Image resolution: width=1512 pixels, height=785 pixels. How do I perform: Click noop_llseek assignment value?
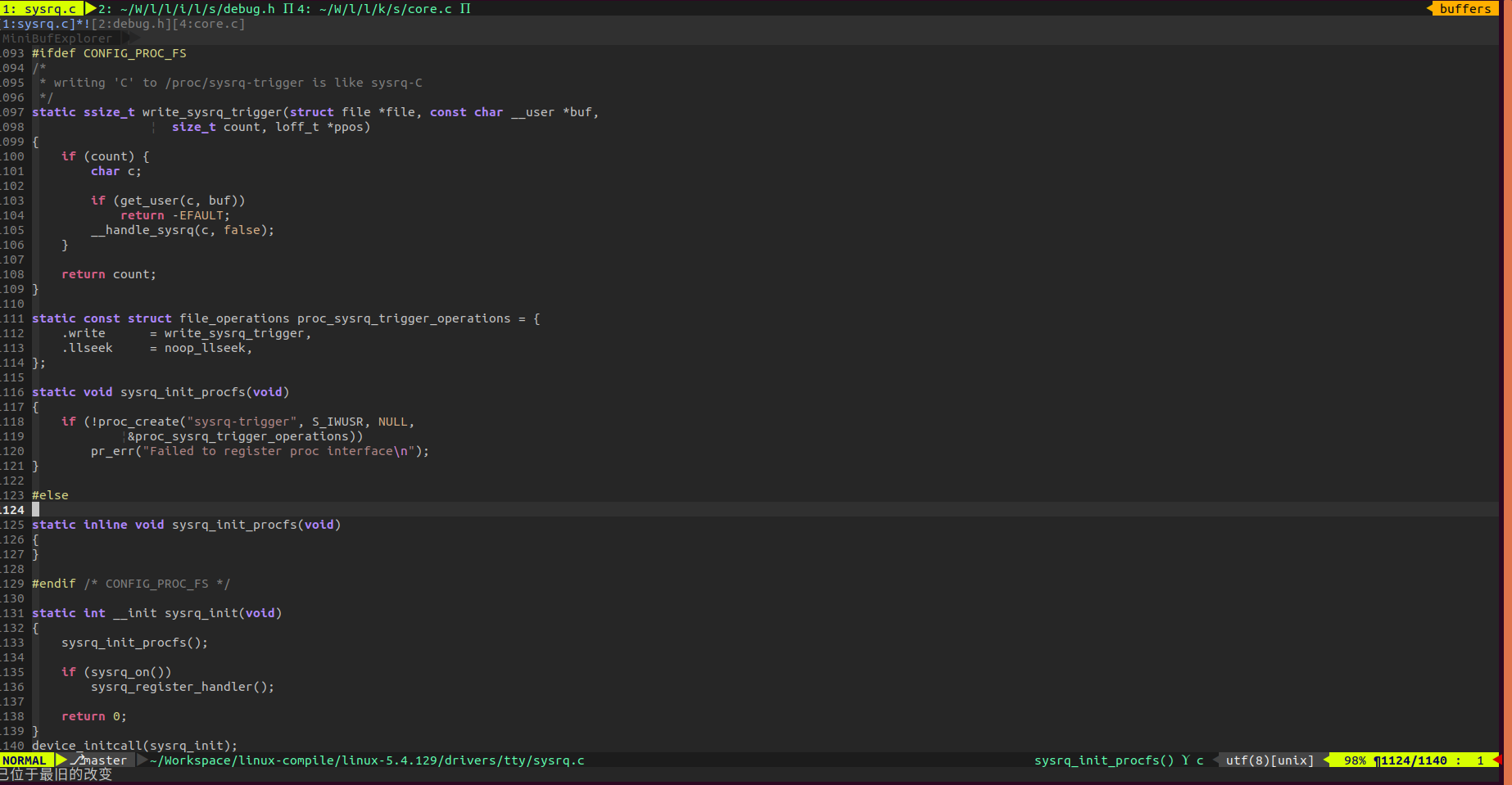coord(205,348)
